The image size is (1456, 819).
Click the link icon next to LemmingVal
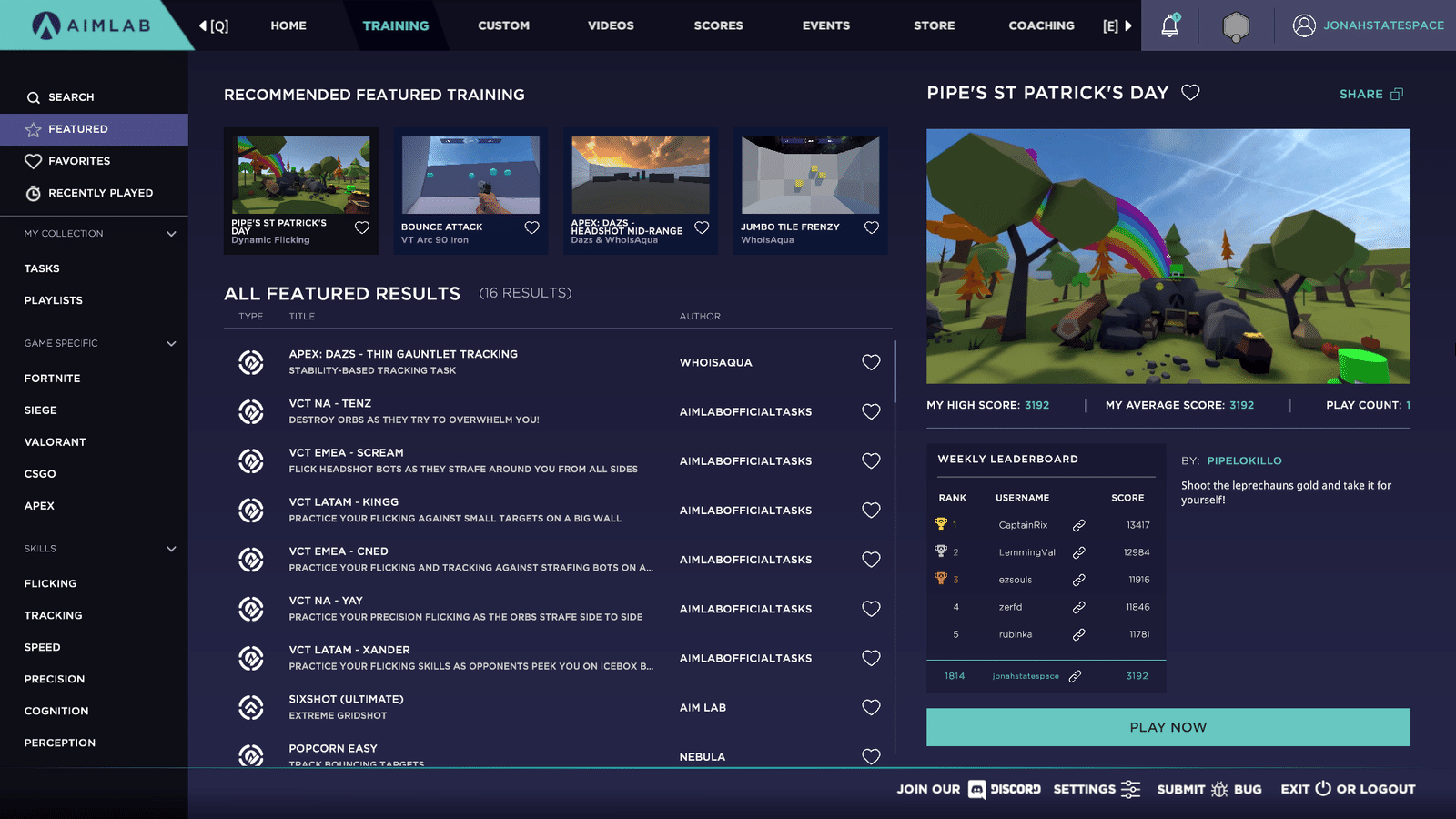[x=1078, y=552]
